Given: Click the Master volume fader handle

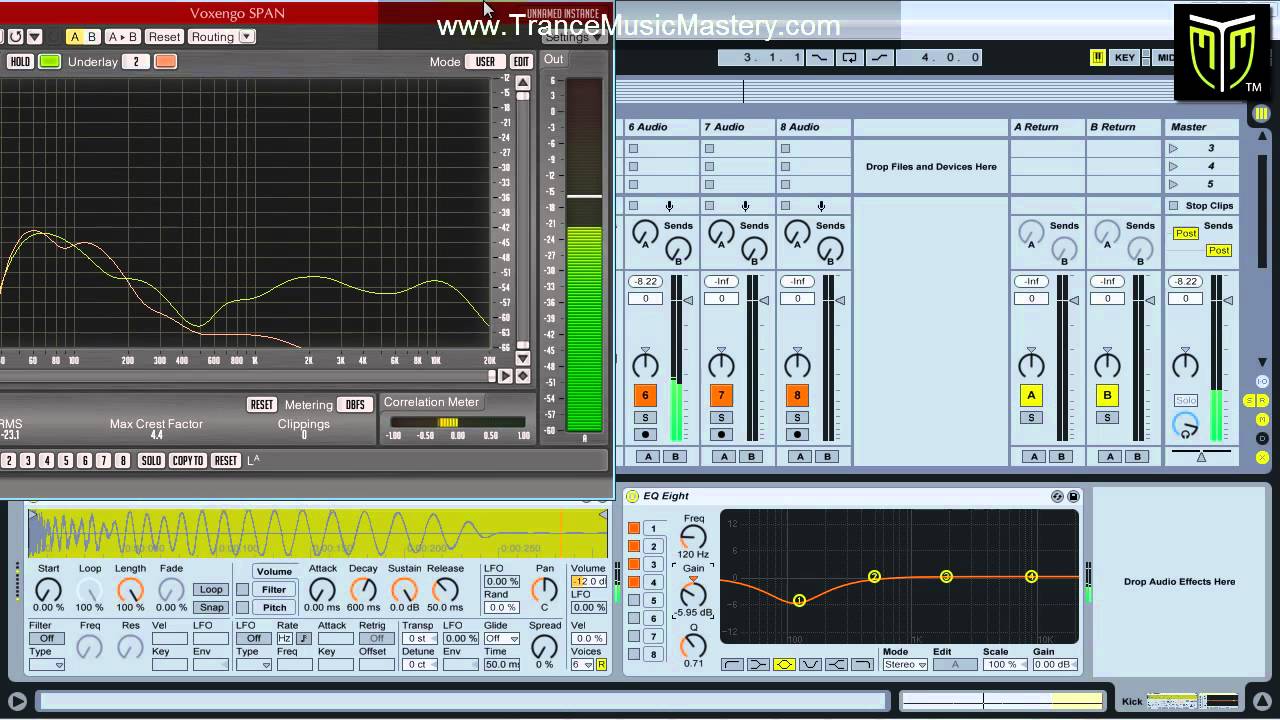Looking at the screenshot, I should (1227, 301).
